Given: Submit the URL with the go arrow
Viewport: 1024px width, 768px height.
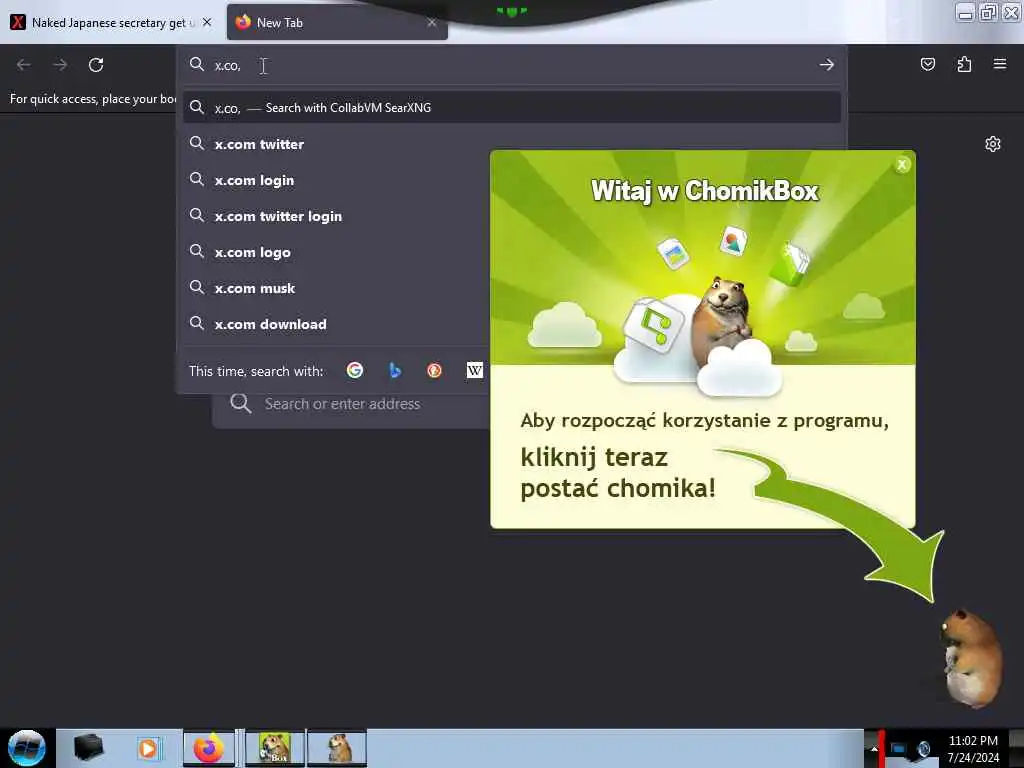Looking at the screenshot, I should click(827, 65).
